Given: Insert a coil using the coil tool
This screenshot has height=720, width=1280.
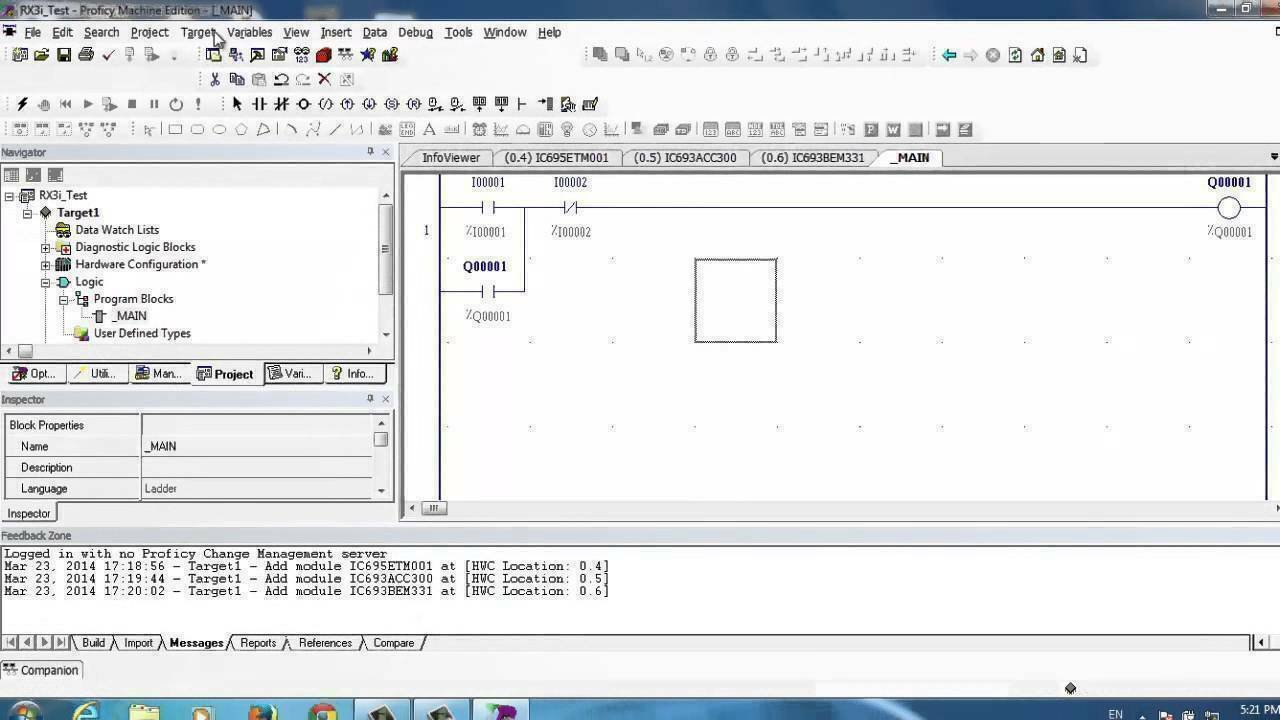Looking at the screenshot, I should (x=304, y=103).
